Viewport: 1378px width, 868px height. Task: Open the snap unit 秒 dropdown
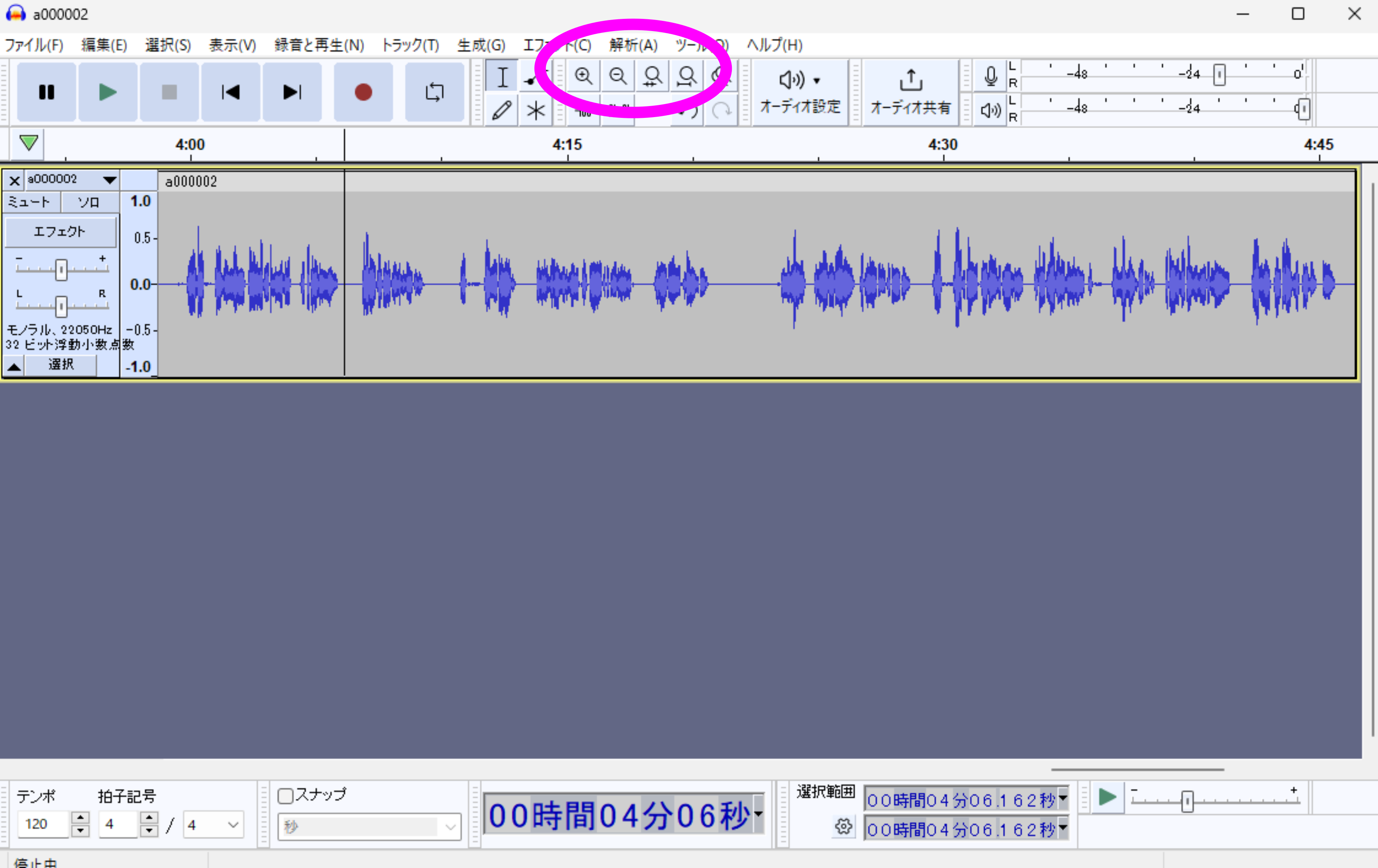coord(369,827)
